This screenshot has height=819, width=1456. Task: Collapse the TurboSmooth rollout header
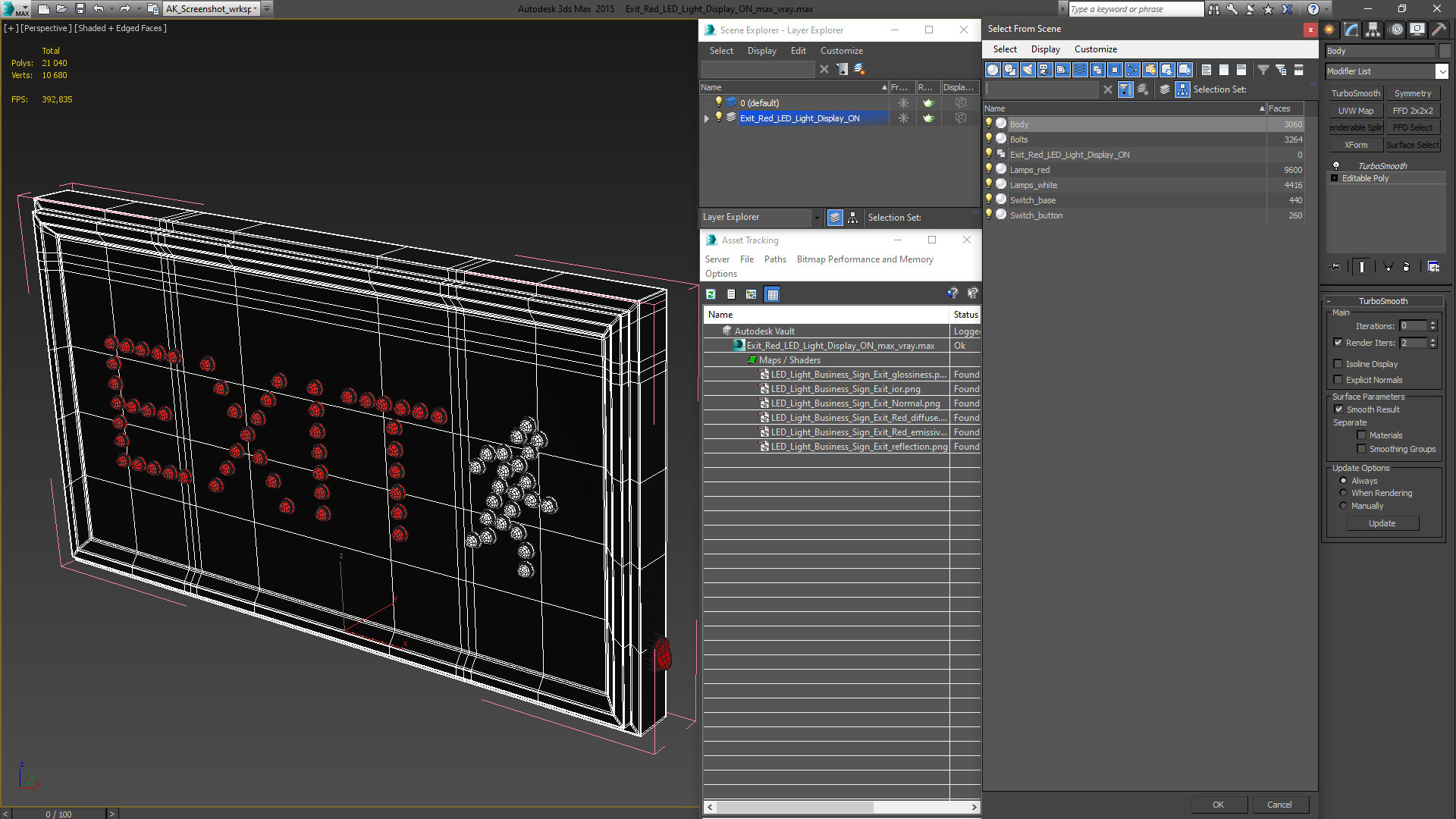(x=1383, y=301)
